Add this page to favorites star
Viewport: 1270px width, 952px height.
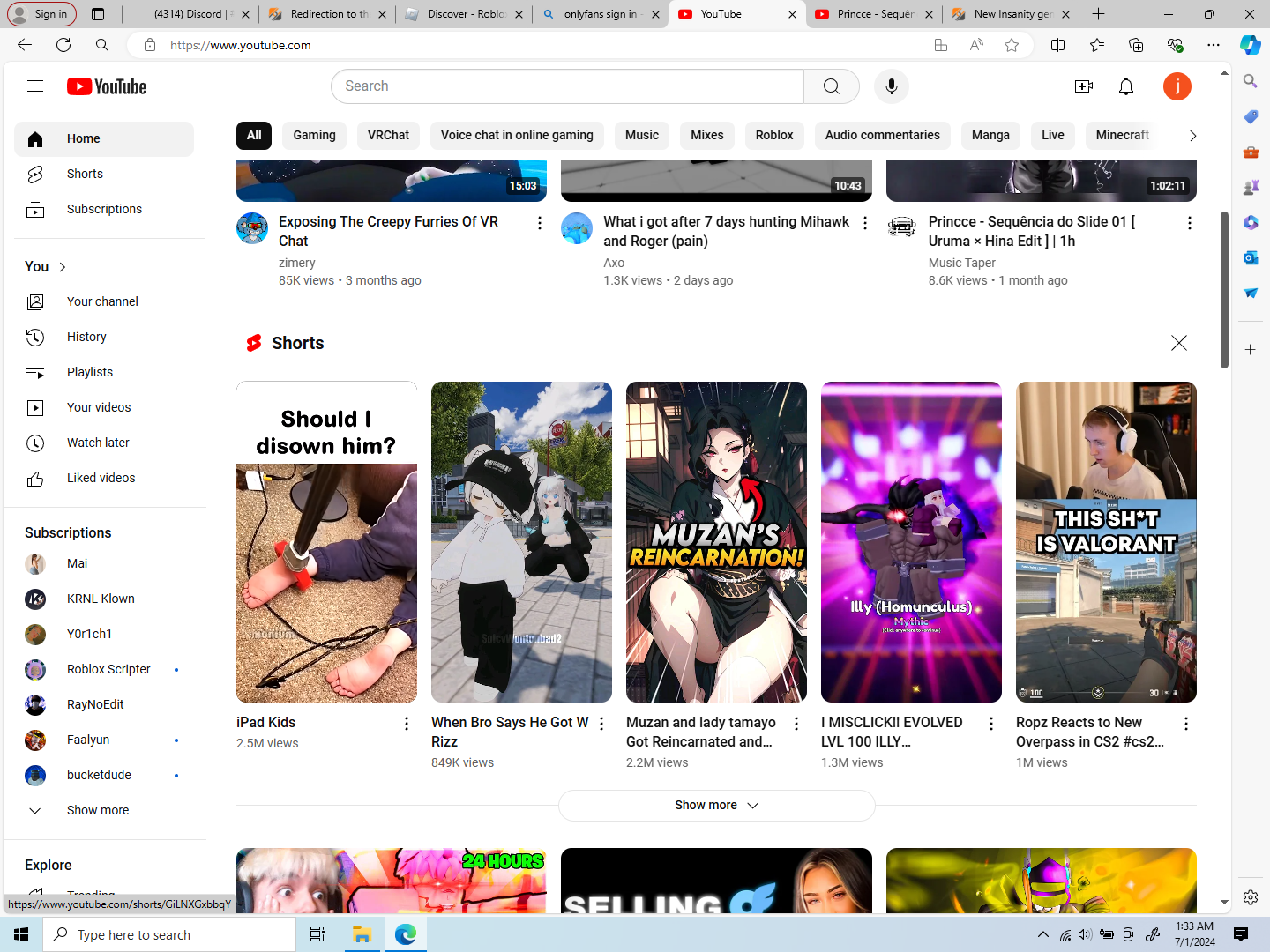pos(1012,45)
